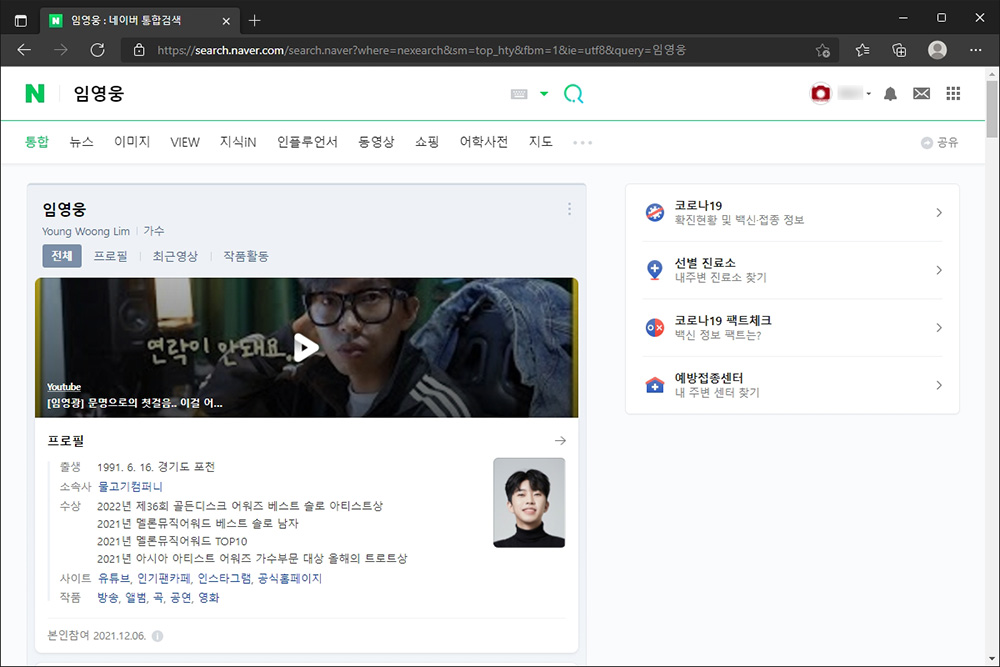Open the browser collections icon
Image resolution: width=1000 pixels, height=667 pixels.
pyautogui.click(x=899, y=50)
